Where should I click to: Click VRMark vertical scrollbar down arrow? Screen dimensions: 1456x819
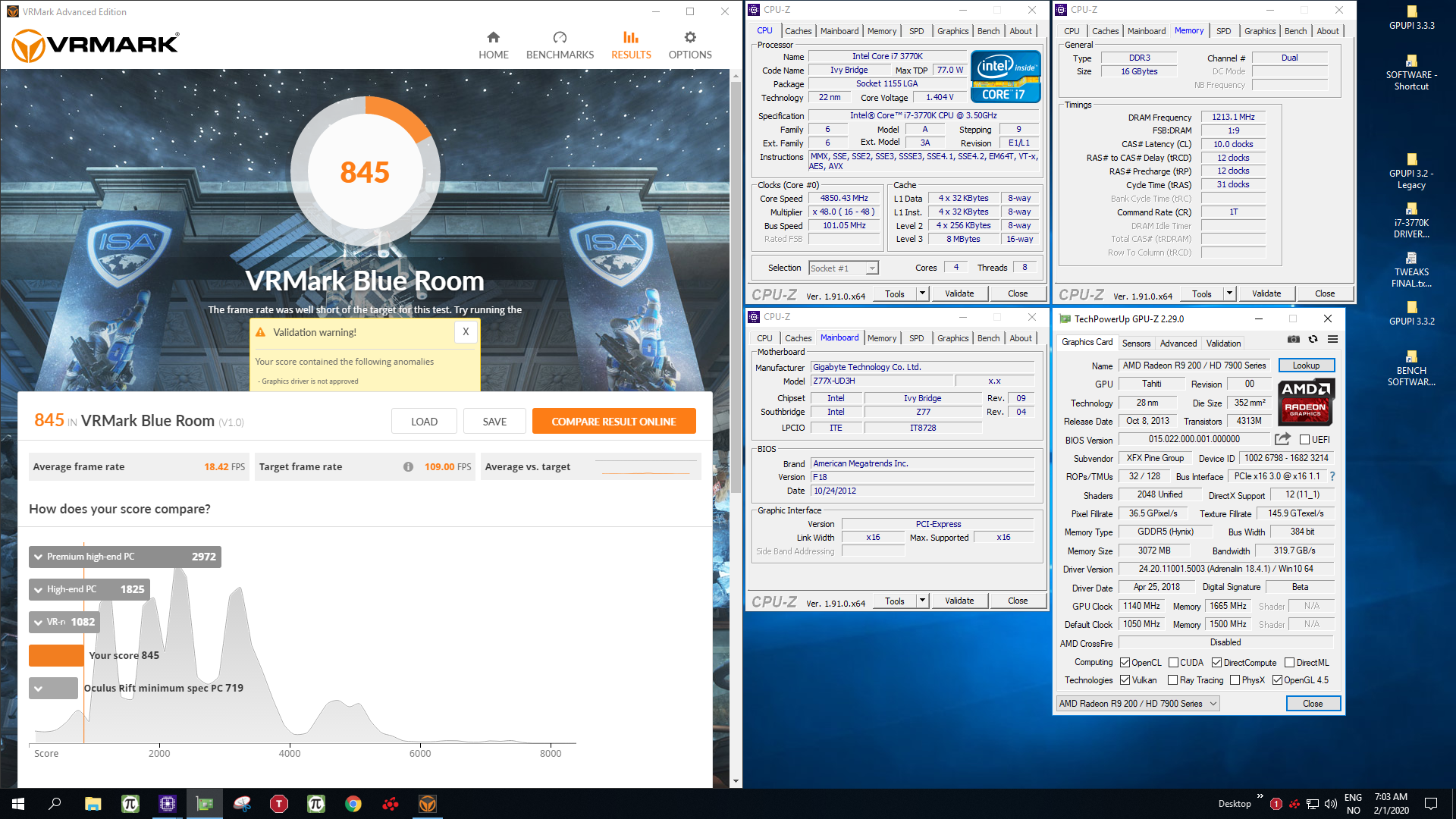[x=736, y=781]
